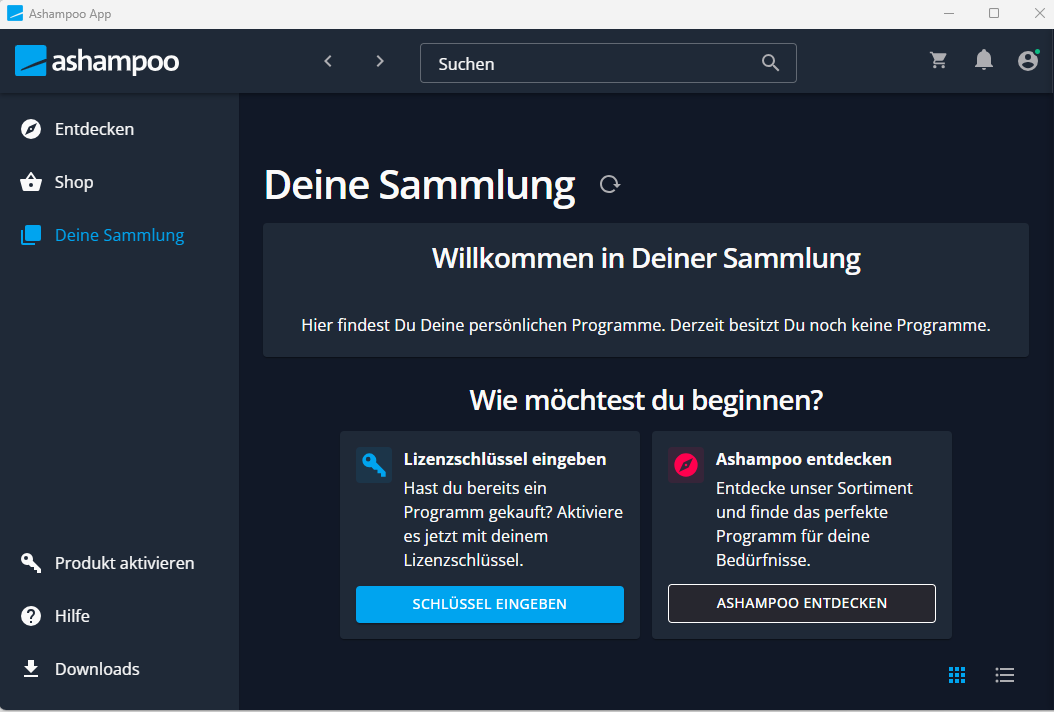Viewport: 1054px width, 712px height.
Task: Click the SCHLÜSSEL EINGEBEN button
Action: click(489, 604)
